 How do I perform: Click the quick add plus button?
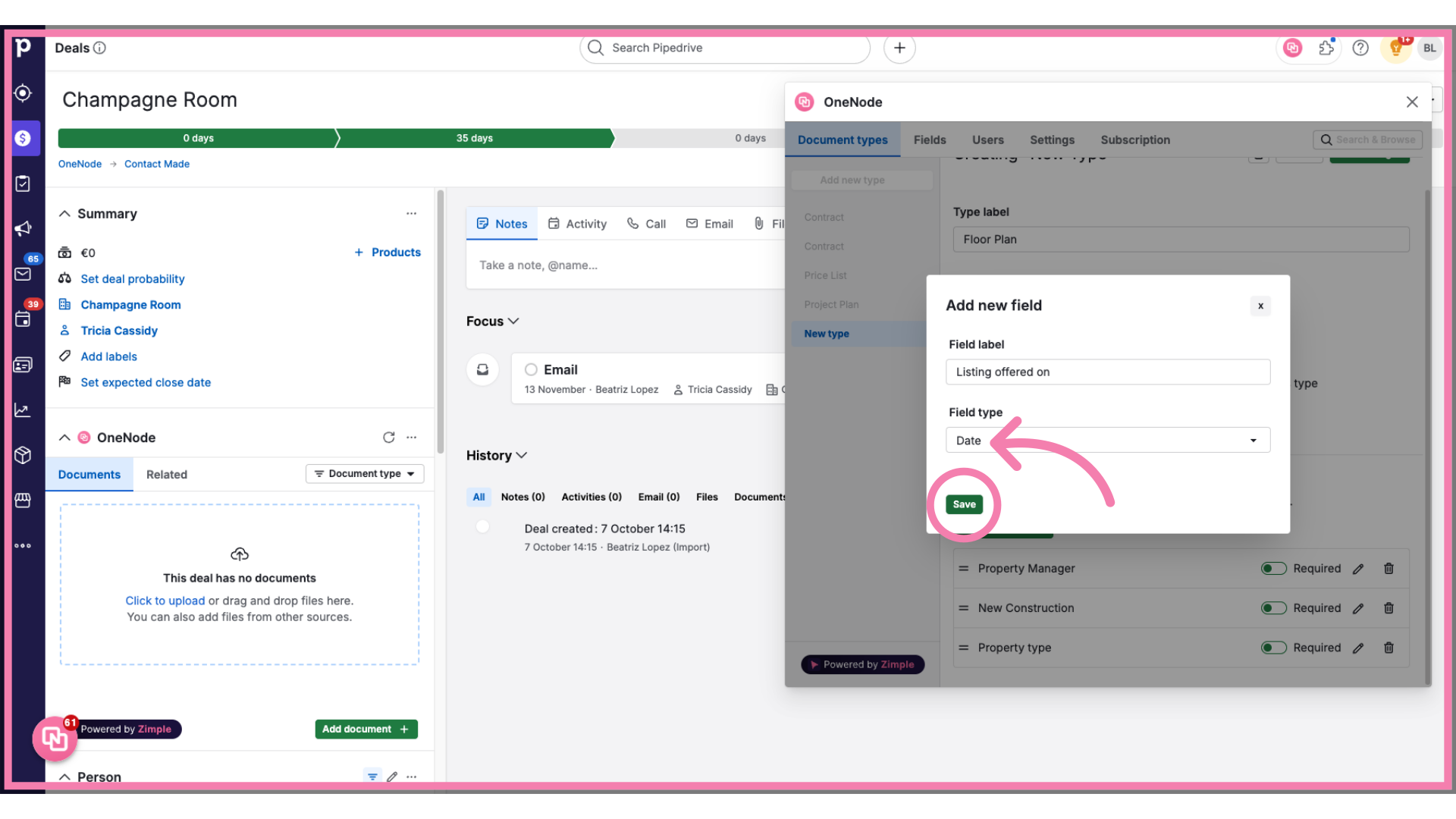coord(899,48)
